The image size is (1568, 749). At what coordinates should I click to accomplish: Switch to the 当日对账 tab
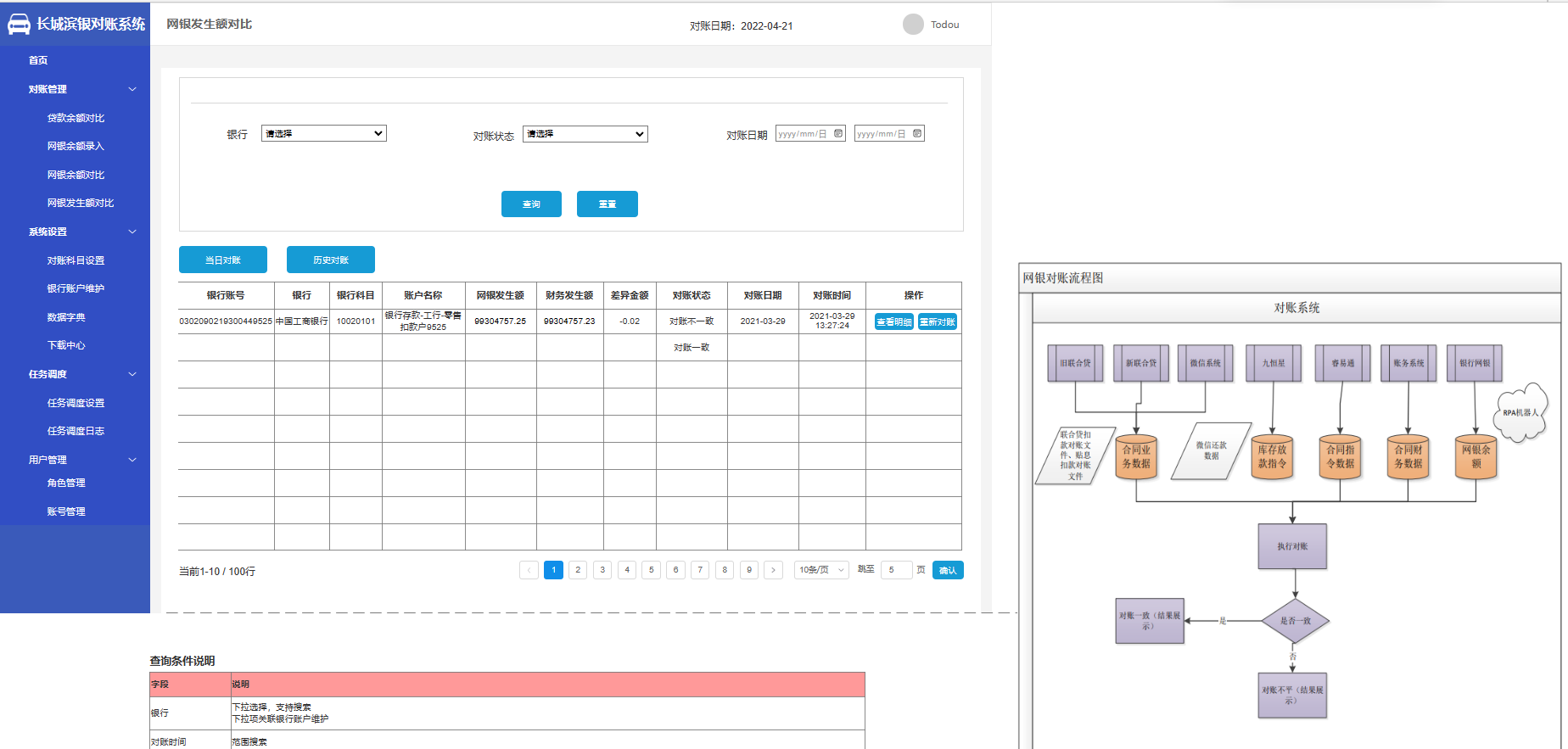tap(223, 260)
